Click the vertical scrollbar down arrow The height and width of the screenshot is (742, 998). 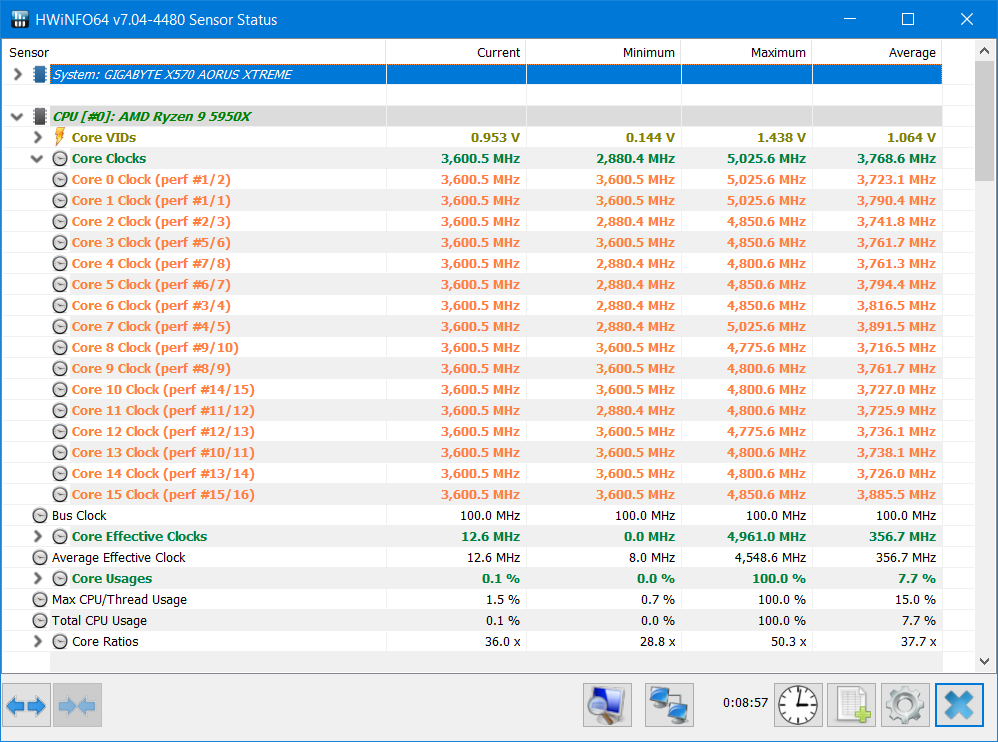tap(984, 661)
